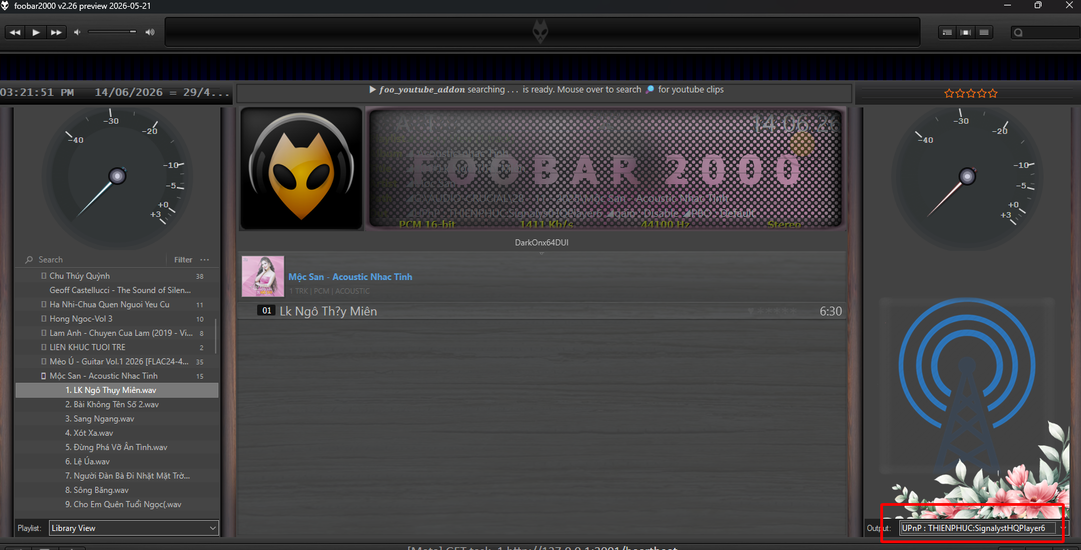Expand the LIEN KHUC TUOI TRE folder

[x=43, y=347]
